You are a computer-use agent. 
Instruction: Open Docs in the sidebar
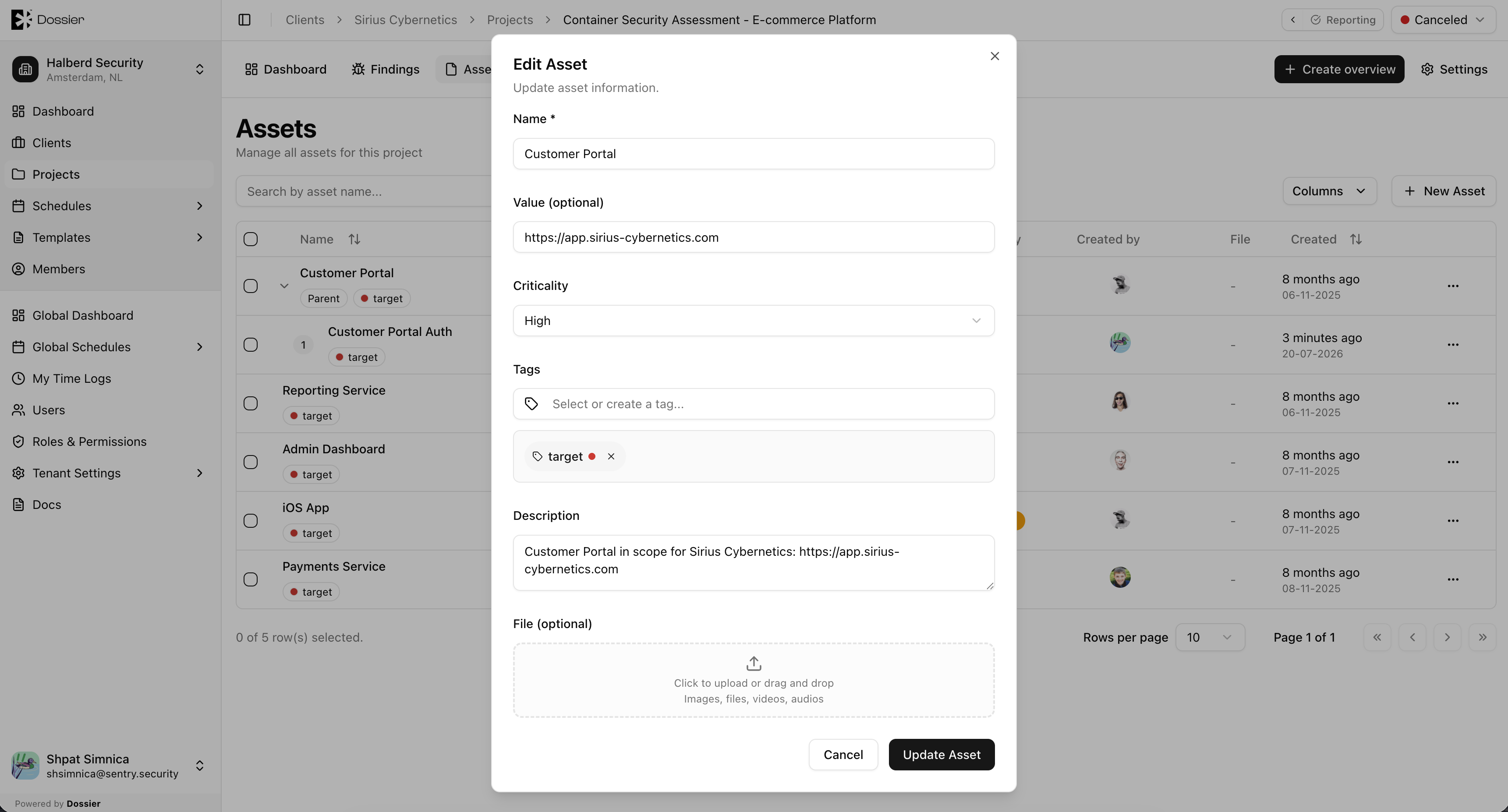[109, 504]
